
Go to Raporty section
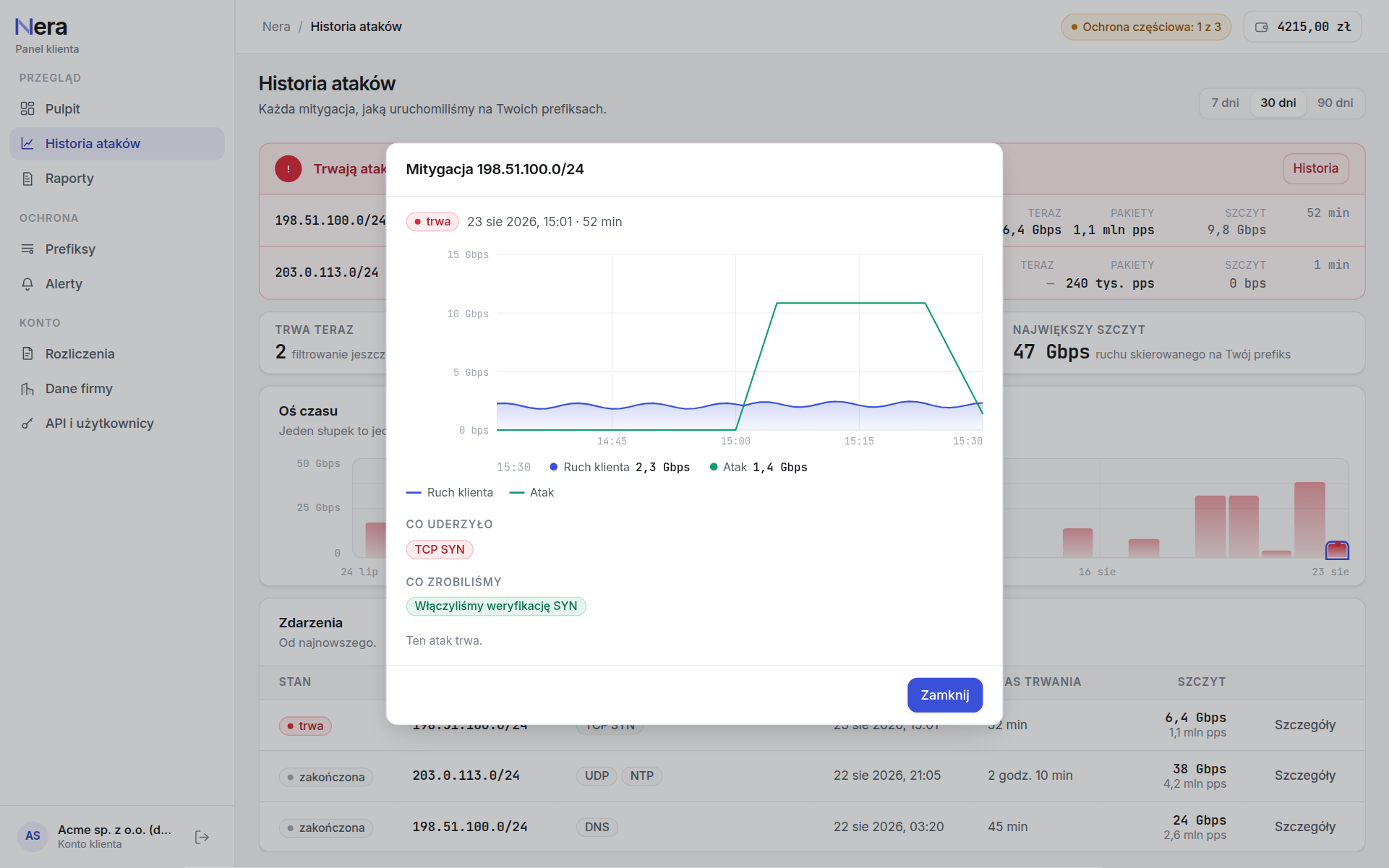click(117, 179)
